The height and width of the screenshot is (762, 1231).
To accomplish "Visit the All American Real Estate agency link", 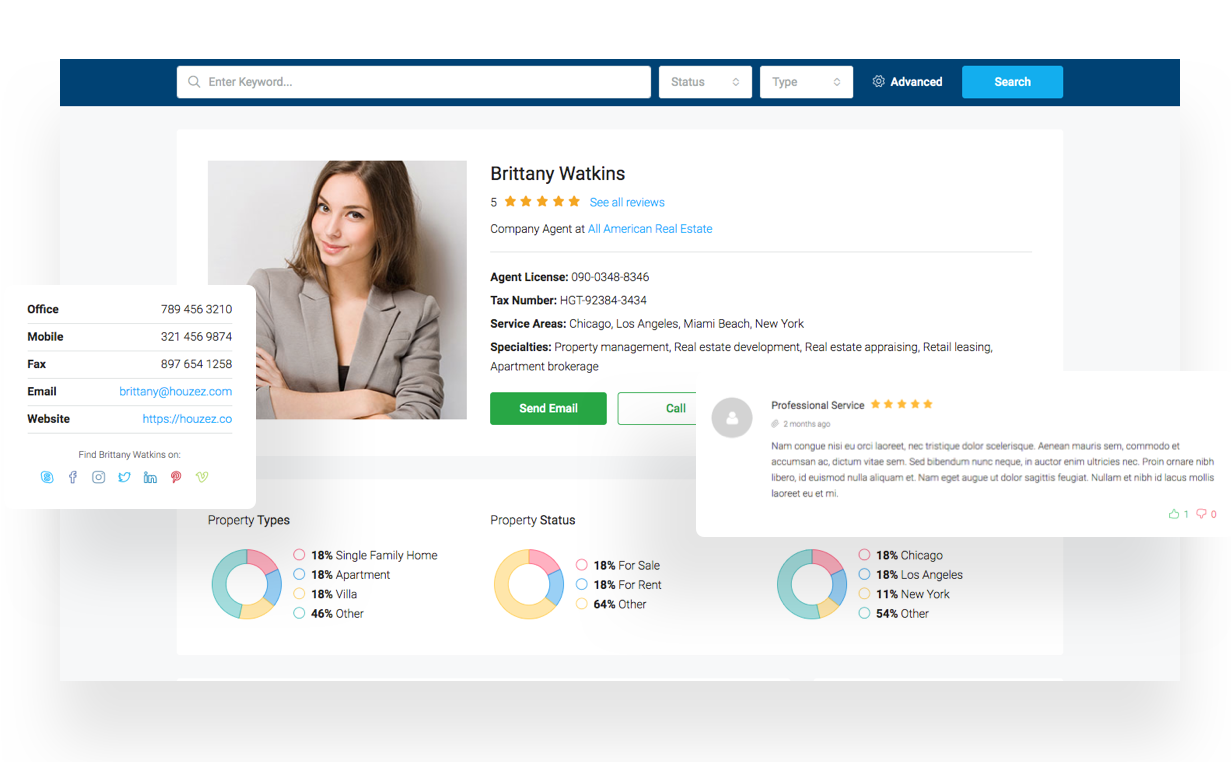I will pyautogui.click(x=650, y=228).
